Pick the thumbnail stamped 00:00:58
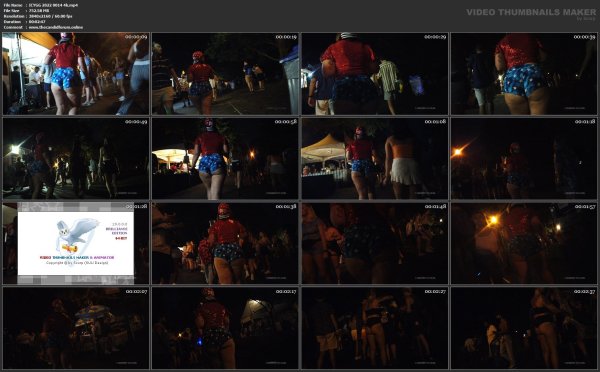600x372 pixels. coord(225,158)
